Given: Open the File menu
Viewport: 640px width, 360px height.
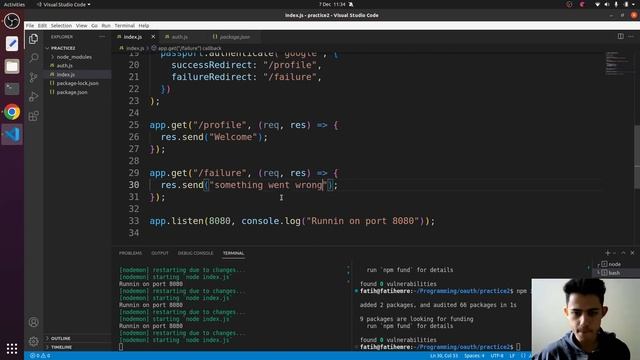Looking at the screenshot, I should (x=30, y=25).
